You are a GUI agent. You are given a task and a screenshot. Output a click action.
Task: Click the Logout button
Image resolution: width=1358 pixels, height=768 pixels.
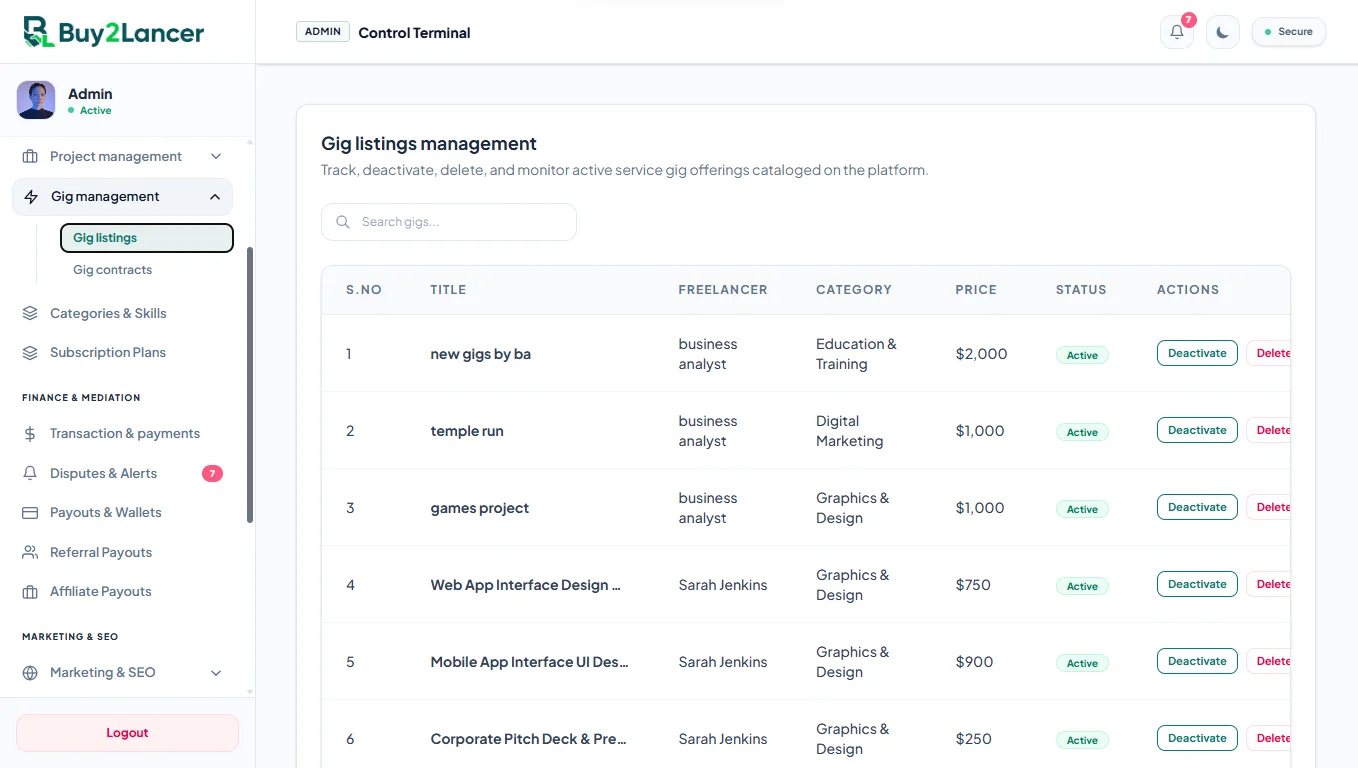(127, 733)
